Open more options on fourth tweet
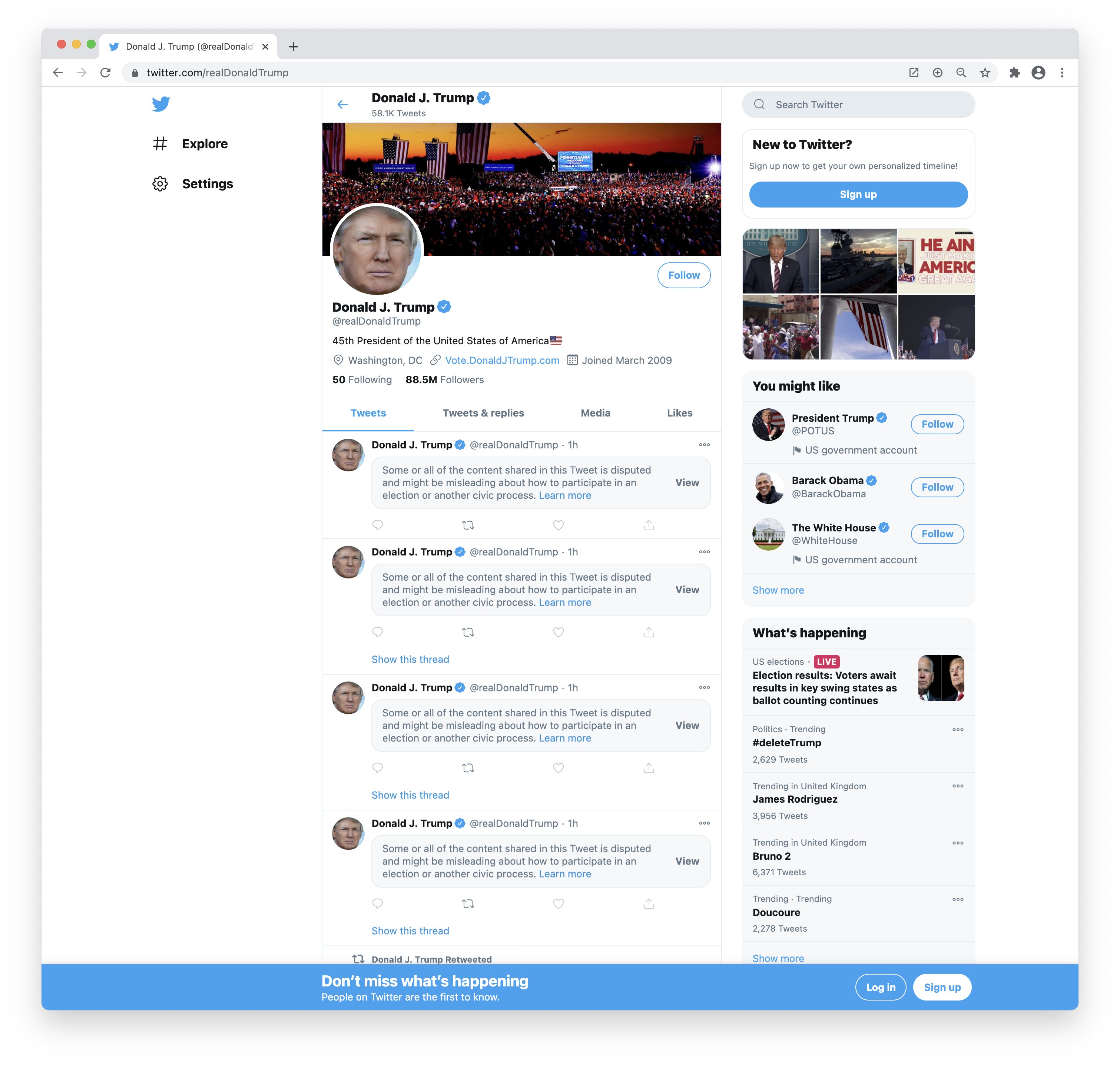 click(704, 823)
